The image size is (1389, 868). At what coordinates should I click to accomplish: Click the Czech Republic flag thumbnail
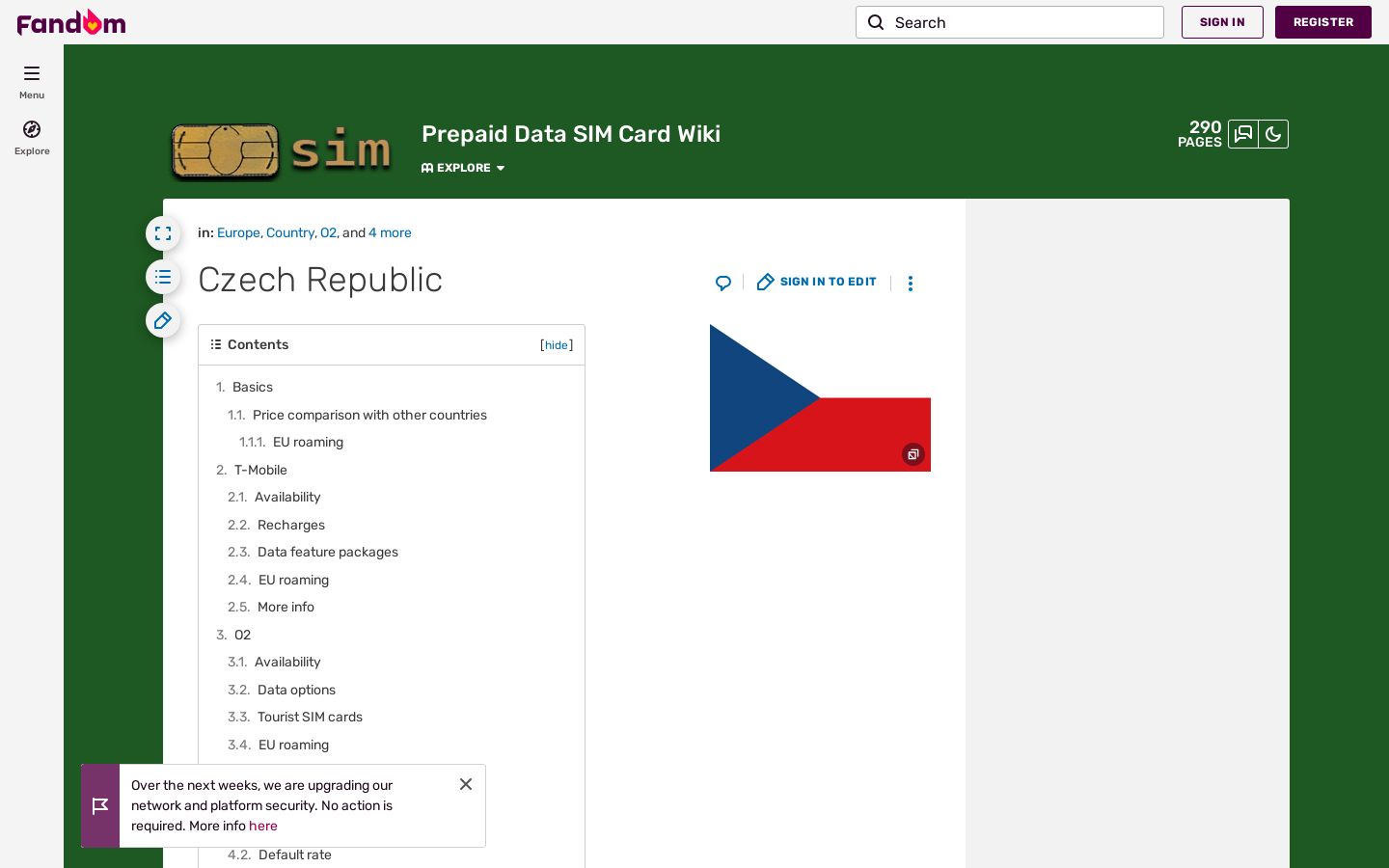[x=820, y=397]
